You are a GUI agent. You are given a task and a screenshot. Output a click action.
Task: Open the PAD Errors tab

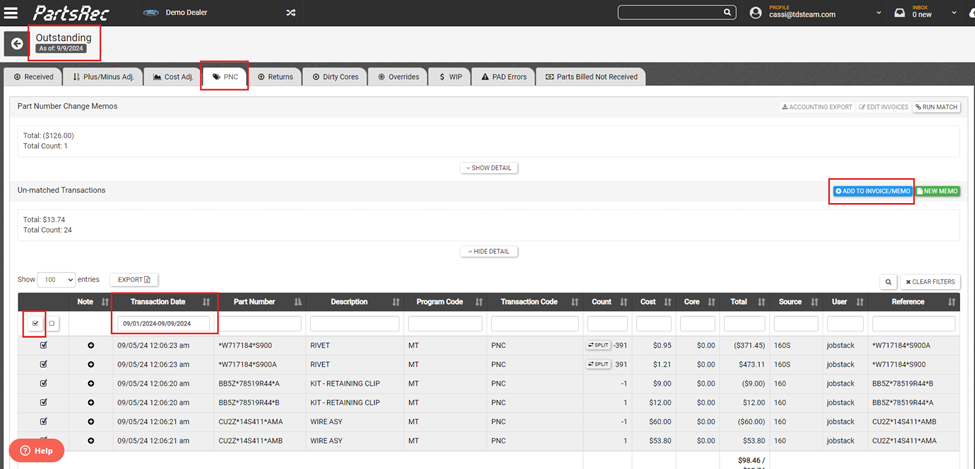[x=504, y=77]
